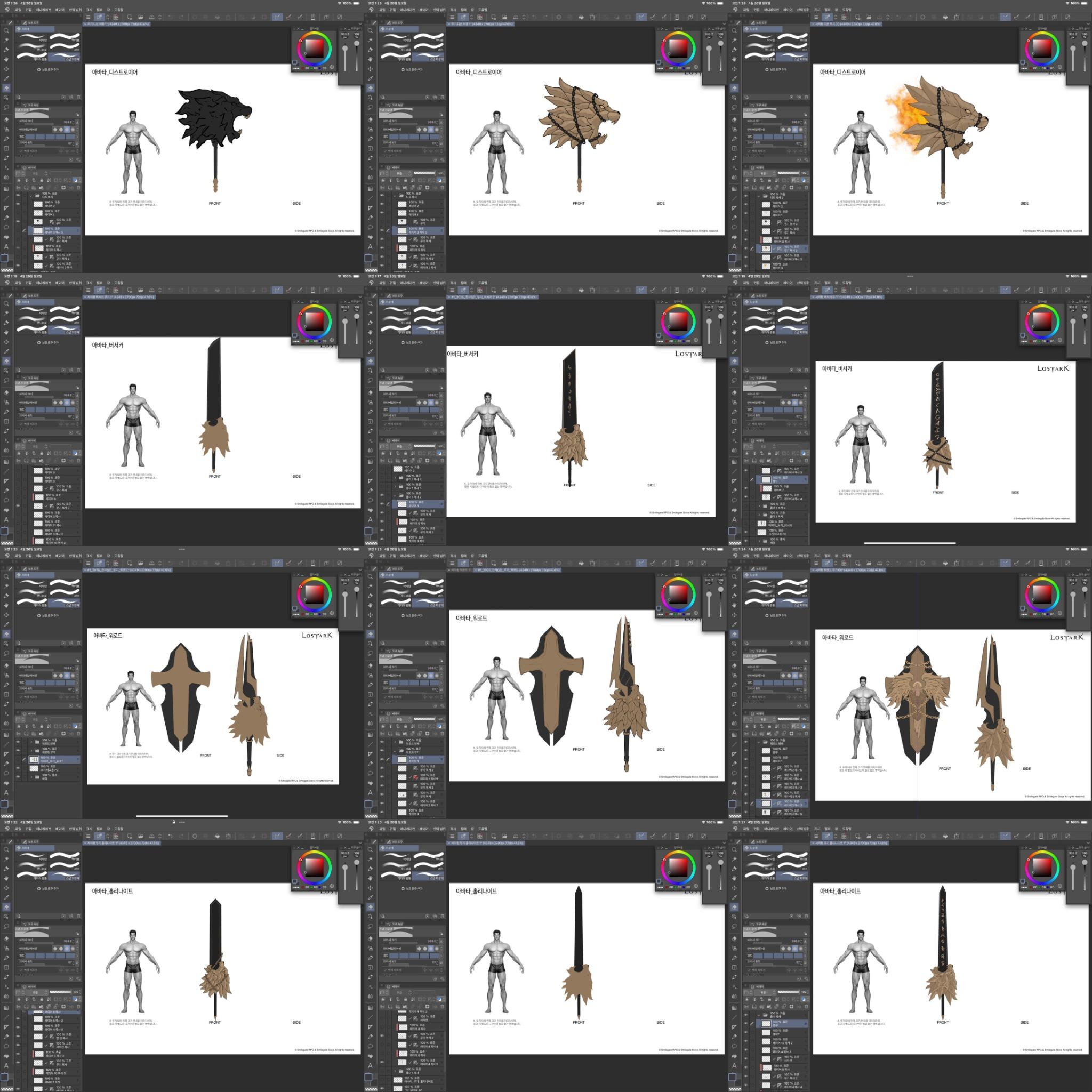Select the eyedropper tool in the chained tan lion screenshot
This screenshot has height=1092, width=1092.
pyautogui.click(x=370, y=78)
